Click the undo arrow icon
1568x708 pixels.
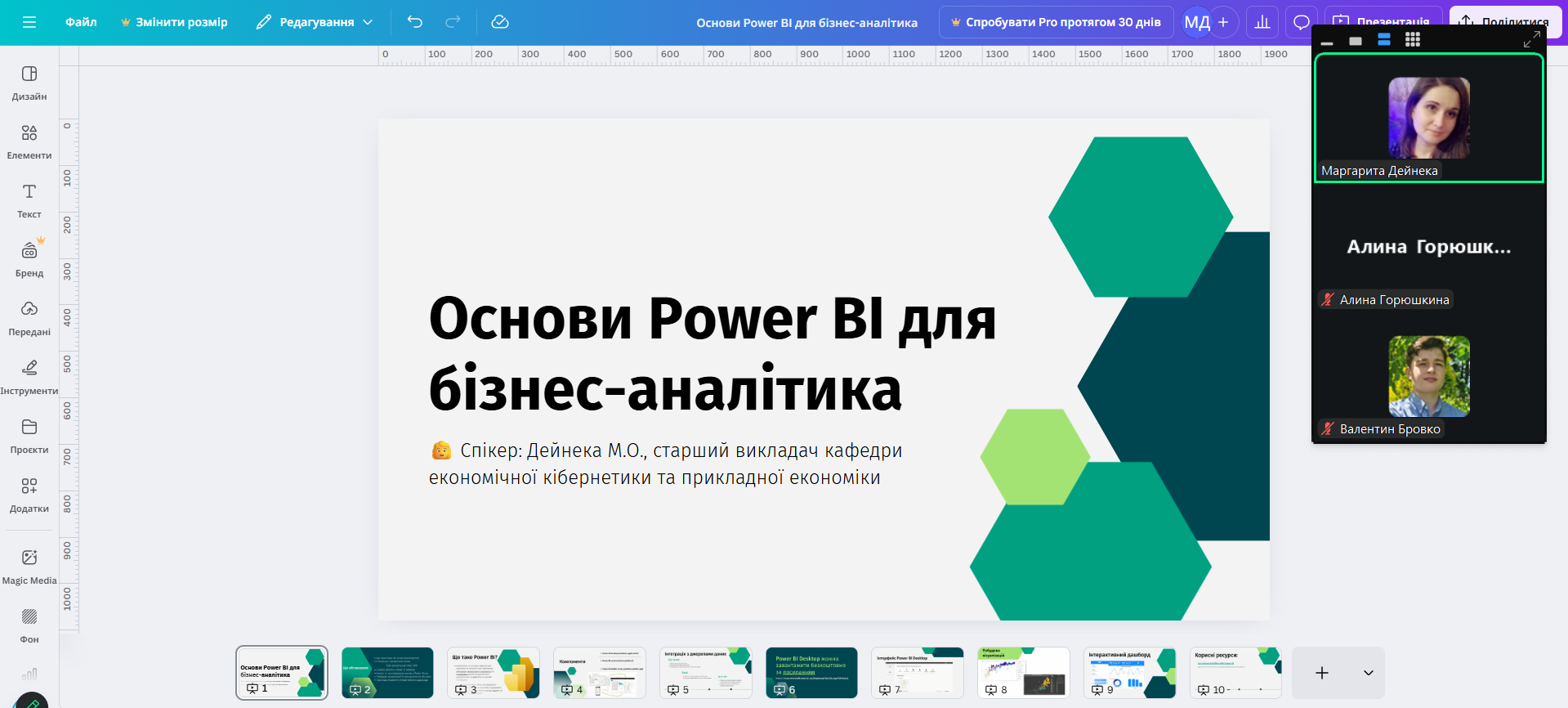pyautogui.click(x=415, y=22)
